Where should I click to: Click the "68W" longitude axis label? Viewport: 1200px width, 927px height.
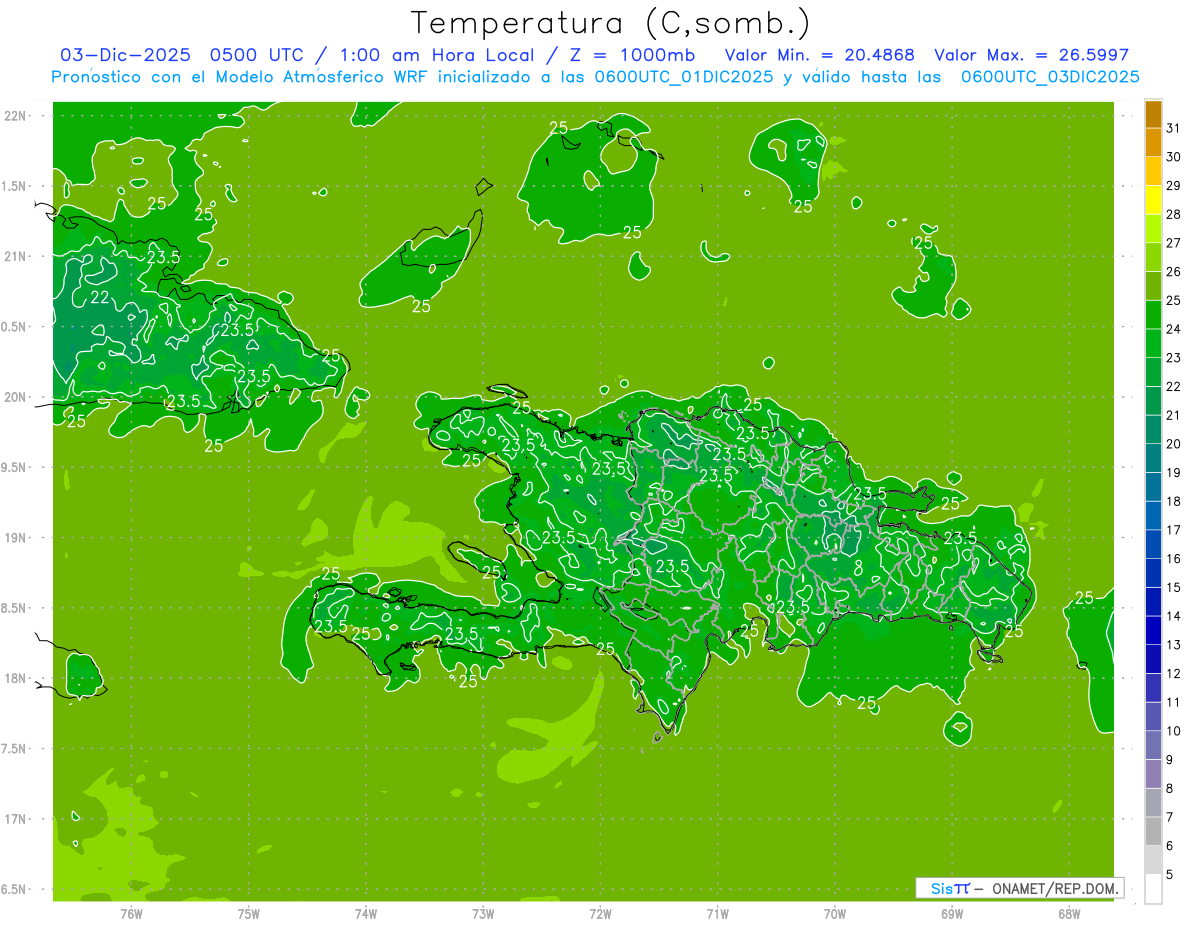[1069, 913]
